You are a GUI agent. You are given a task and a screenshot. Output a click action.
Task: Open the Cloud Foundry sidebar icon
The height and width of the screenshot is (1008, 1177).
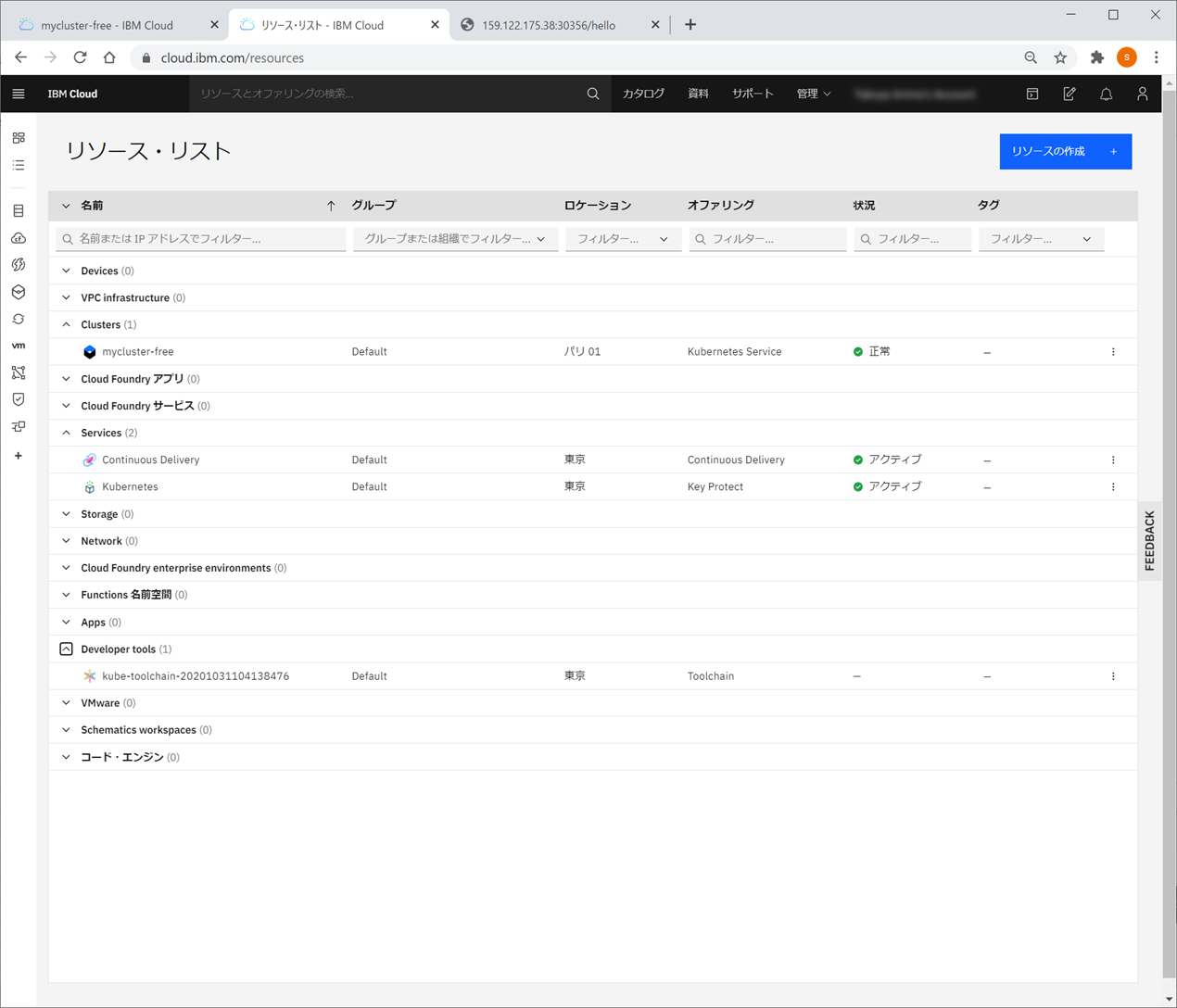coord(19,238)
